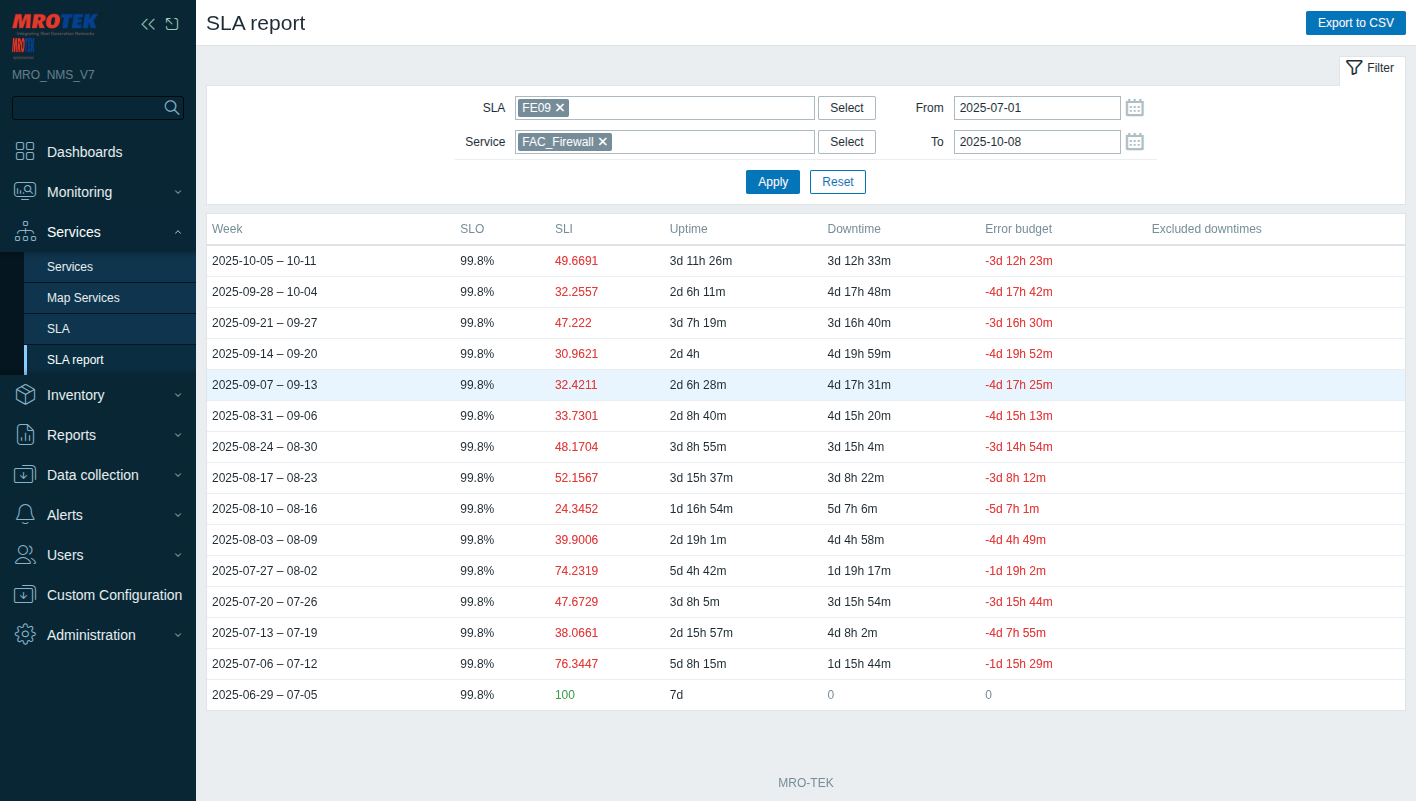This screenshot has width=1416, height=801.
Task: Open Dashboards via its grid icon
Action: coord(25,152)
